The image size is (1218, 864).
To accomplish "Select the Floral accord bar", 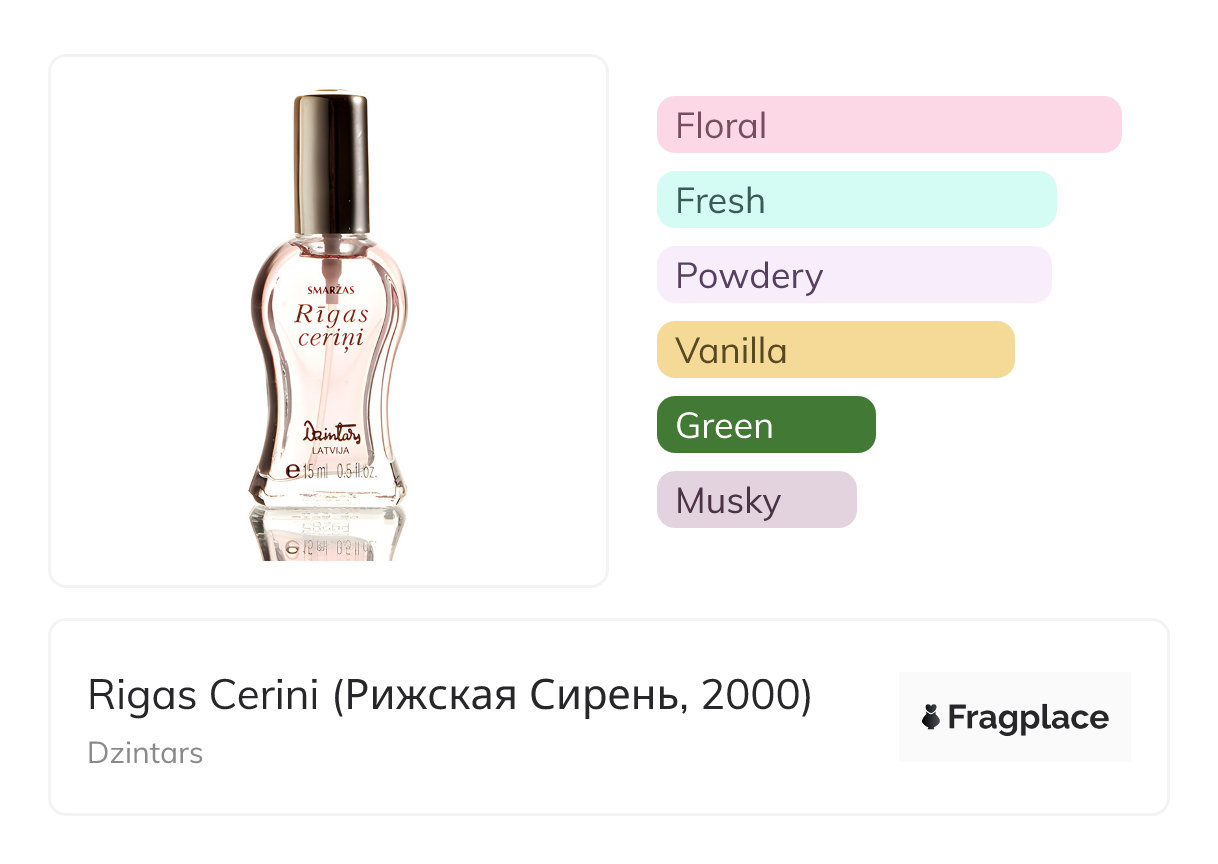I will tap(888, 125).
